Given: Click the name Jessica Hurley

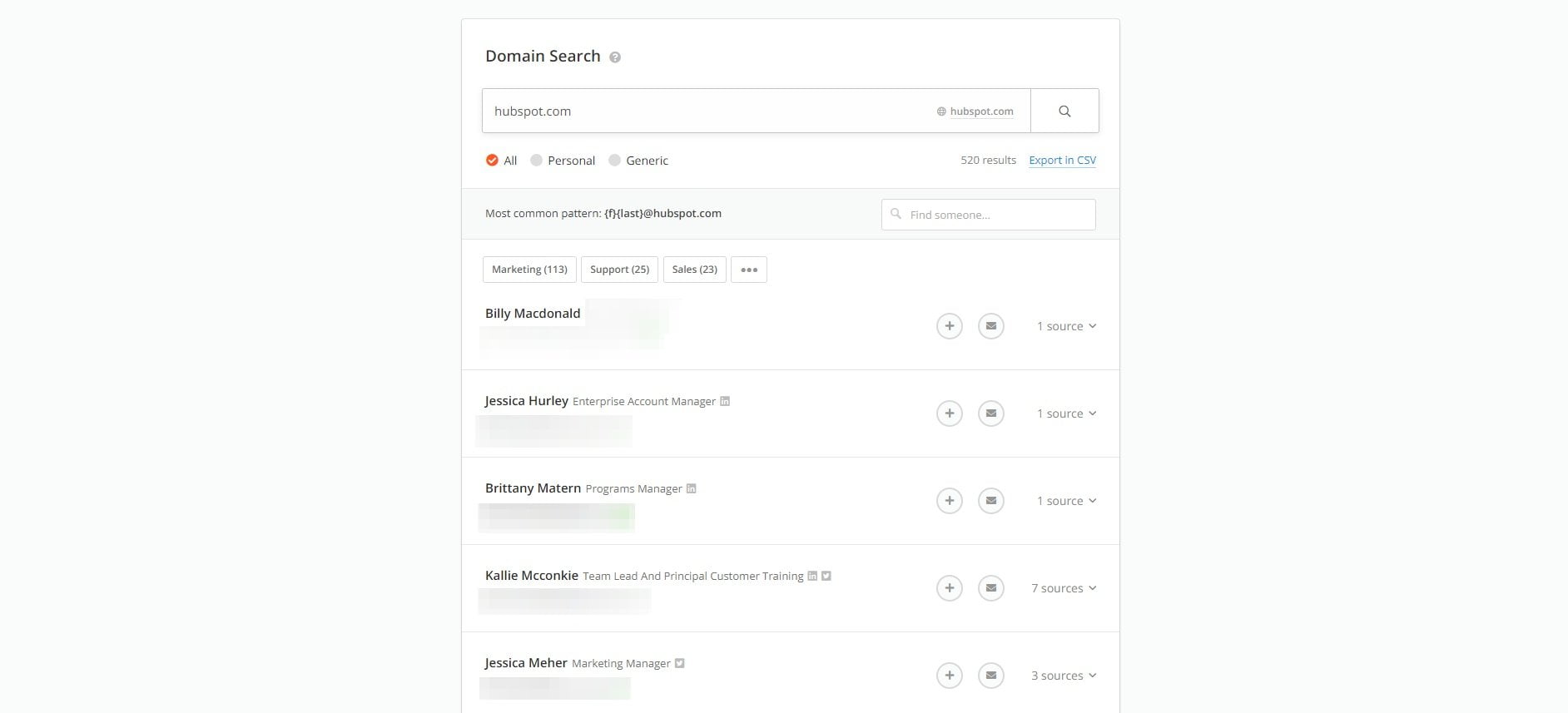Looking at the screenshot, I should (x=527, y=401).
